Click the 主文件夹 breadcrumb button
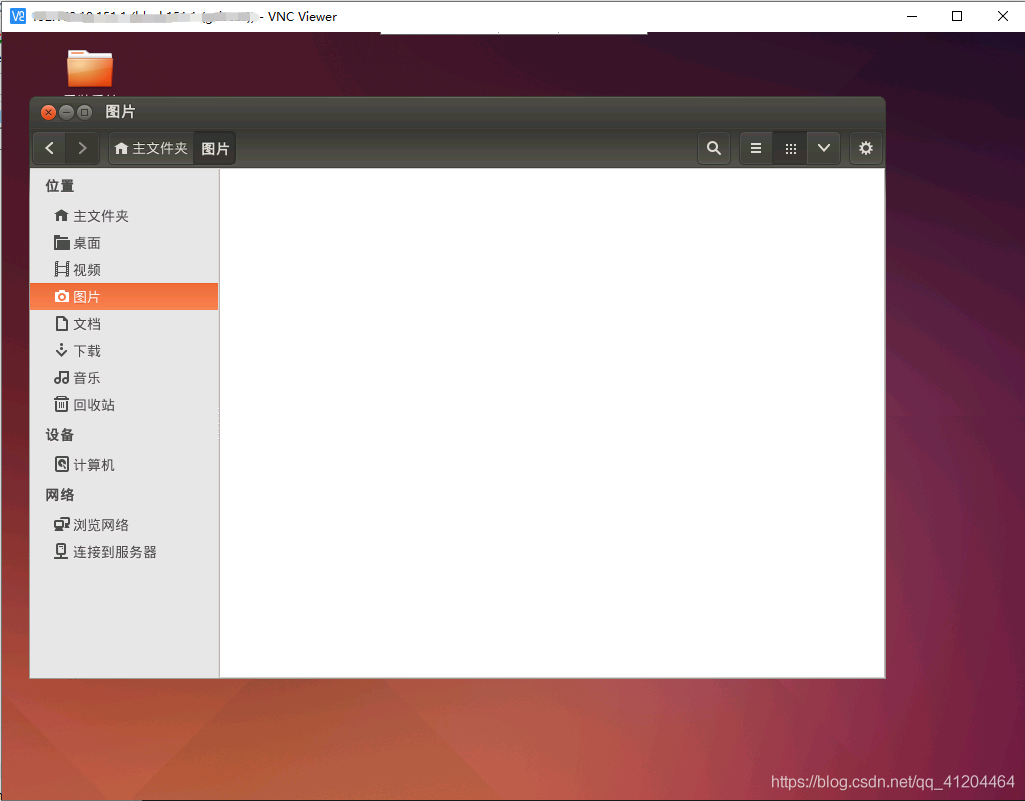The height and width of the screenshot is (801, 1025). [x=151, y=148]
